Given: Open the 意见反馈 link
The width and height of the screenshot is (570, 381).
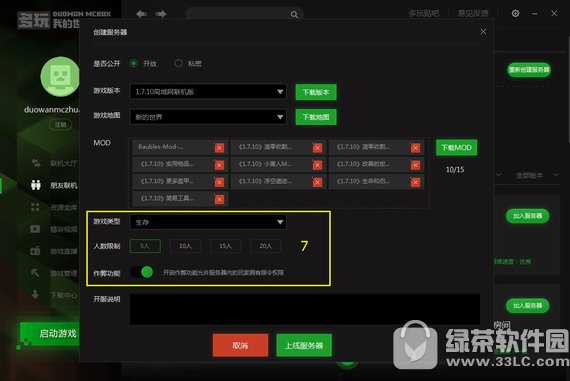Looking at the screenshot, I should point(473,13).
